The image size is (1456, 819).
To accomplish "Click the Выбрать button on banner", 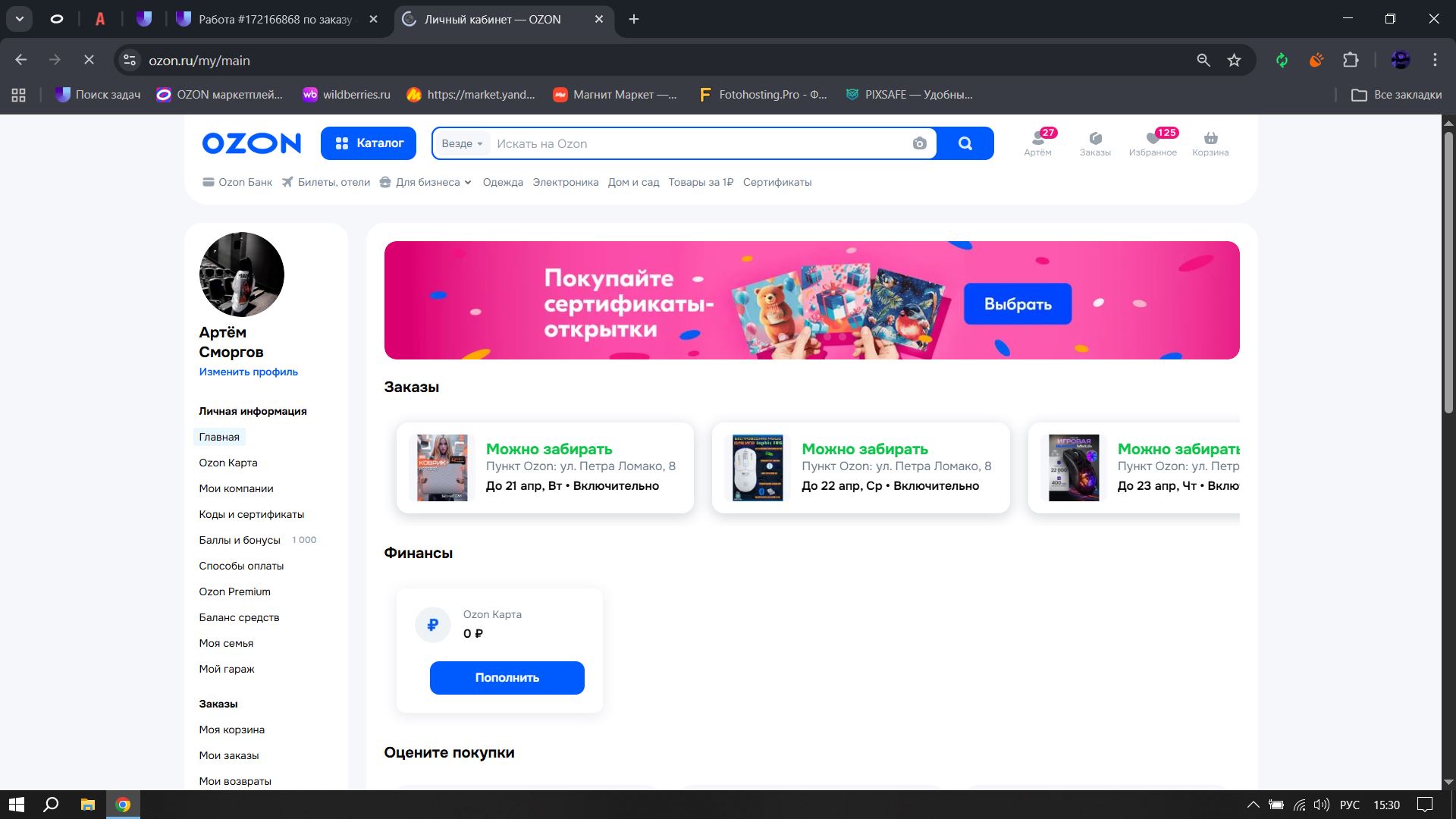I will (1017, 304).
